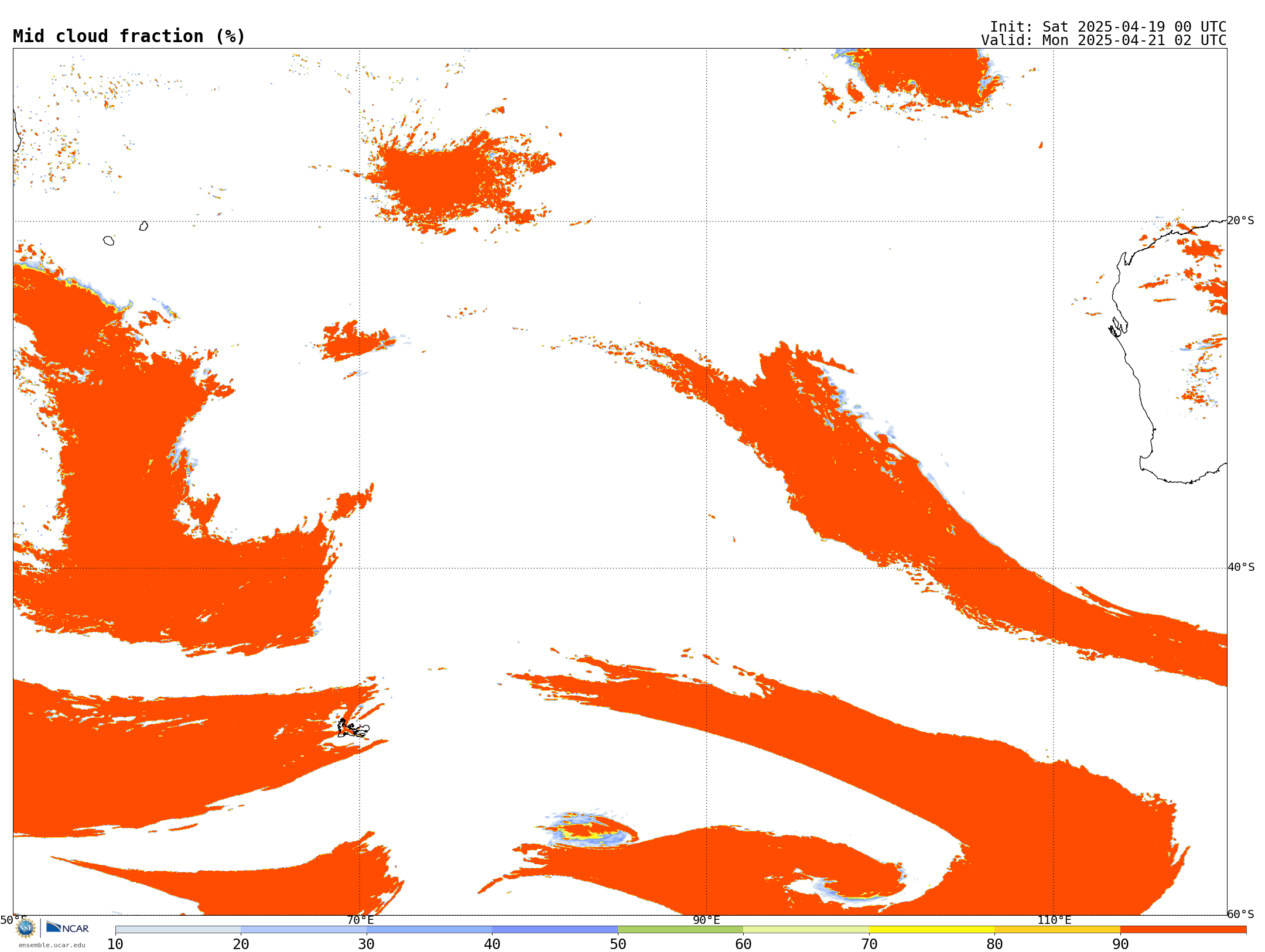Click the Kerguelen Islands outline on map

point(353,728)
